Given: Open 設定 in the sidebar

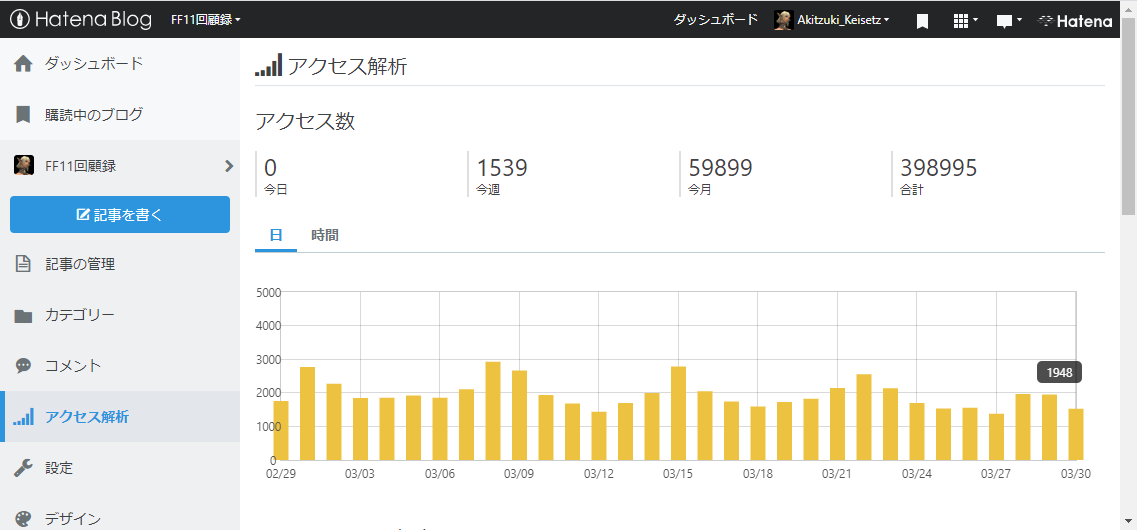Looking at the screenshot, I should pyautogui.click(x=59, y=468).
